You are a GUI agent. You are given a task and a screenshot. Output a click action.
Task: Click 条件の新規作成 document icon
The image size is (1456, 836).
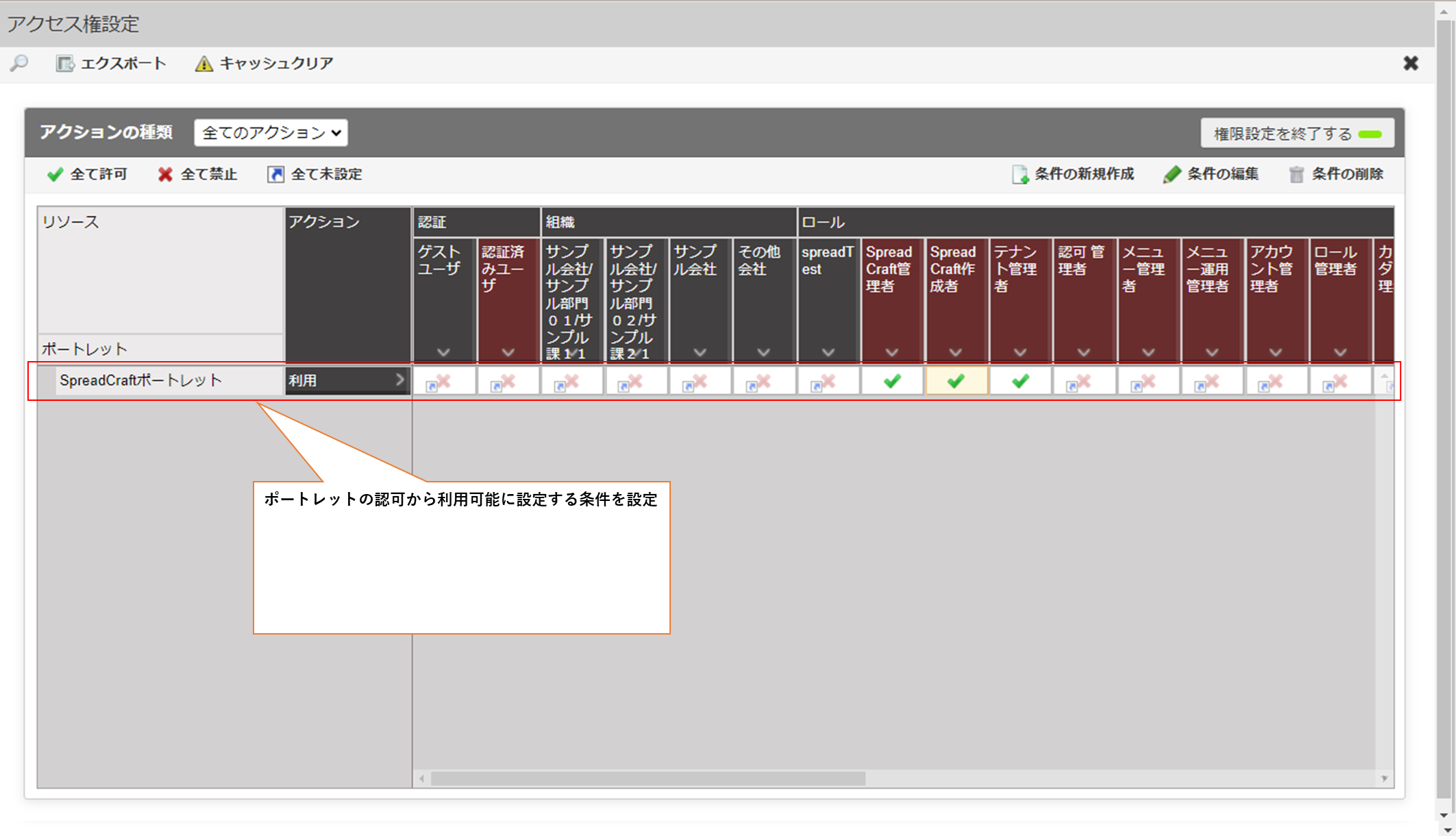pos(1020,175)
